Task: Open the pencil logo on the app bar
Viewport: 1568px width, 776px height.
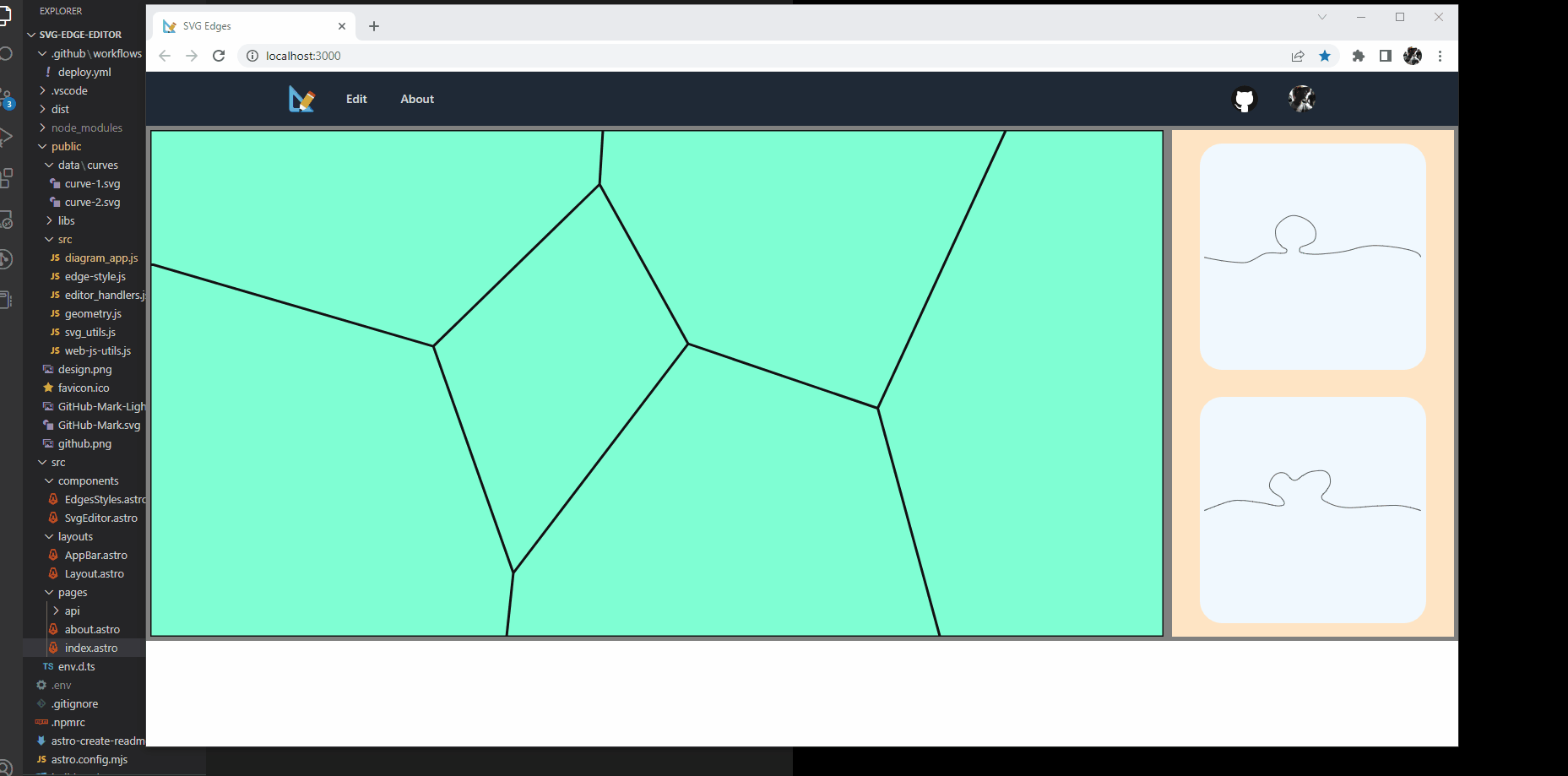Action: (x=301, y=99)
